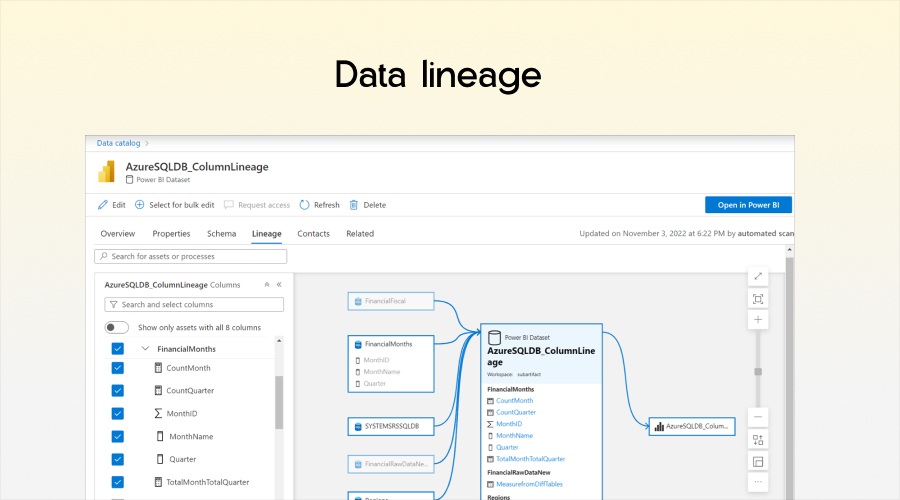Viewport: 900px width, 500px height.
Task: Click the AzureSQLDB_Colum... report bar chart icon
Action: click(659, 427)
